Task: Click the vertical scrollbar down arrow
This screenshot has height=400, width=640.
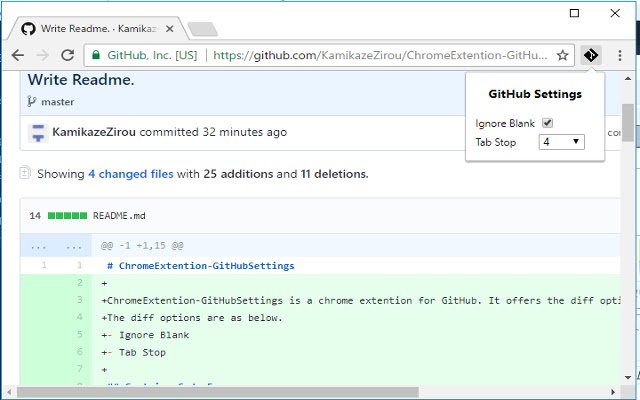Action: [628, 378]
